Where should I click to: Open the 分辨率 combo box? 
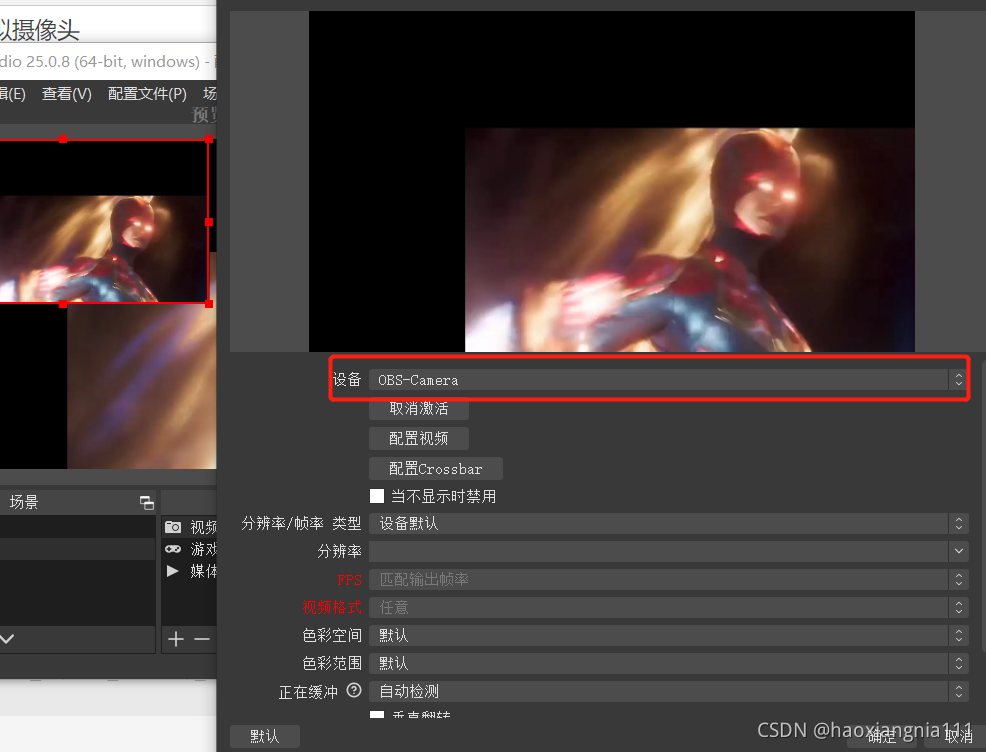point(668,551)
